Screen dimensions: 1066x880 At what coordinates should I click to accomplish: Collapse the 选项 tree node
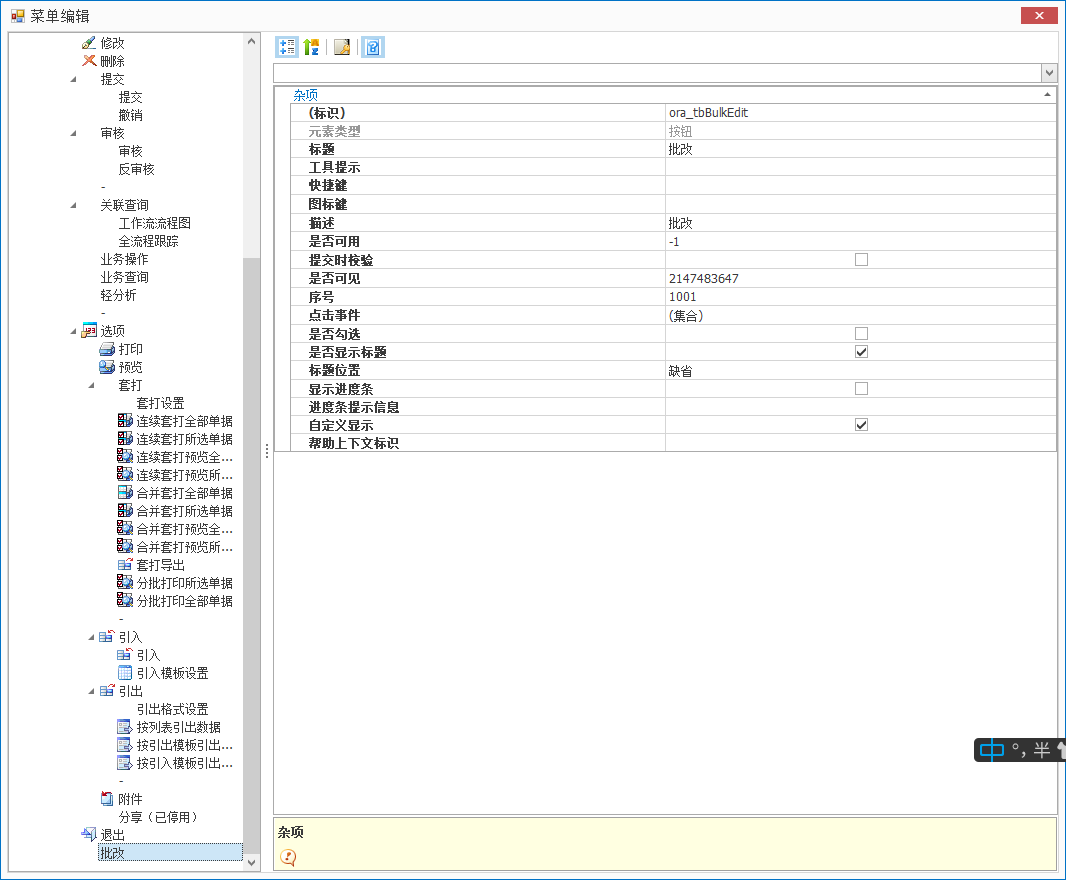[73, 332]
